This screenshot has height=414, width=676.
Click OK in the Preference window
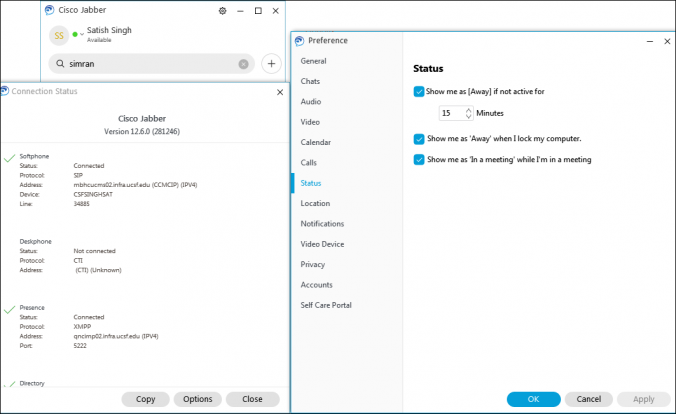[534, 399]
